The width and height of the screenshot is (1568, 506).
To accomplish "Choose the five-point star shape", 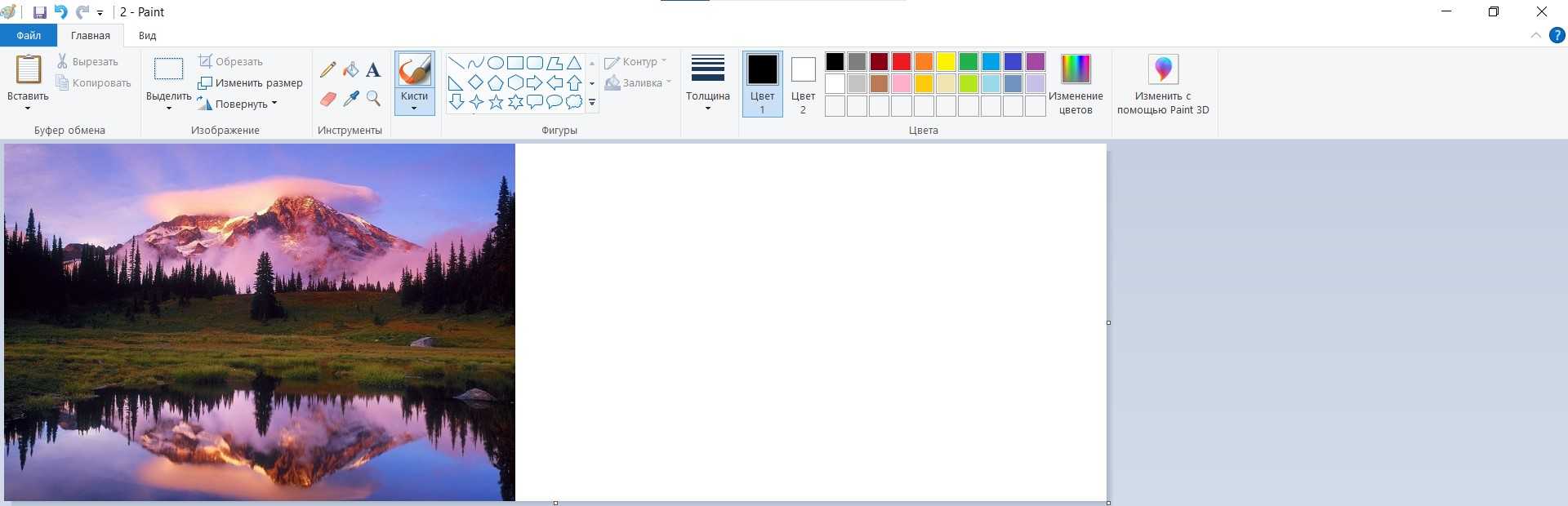I will 496,102.
